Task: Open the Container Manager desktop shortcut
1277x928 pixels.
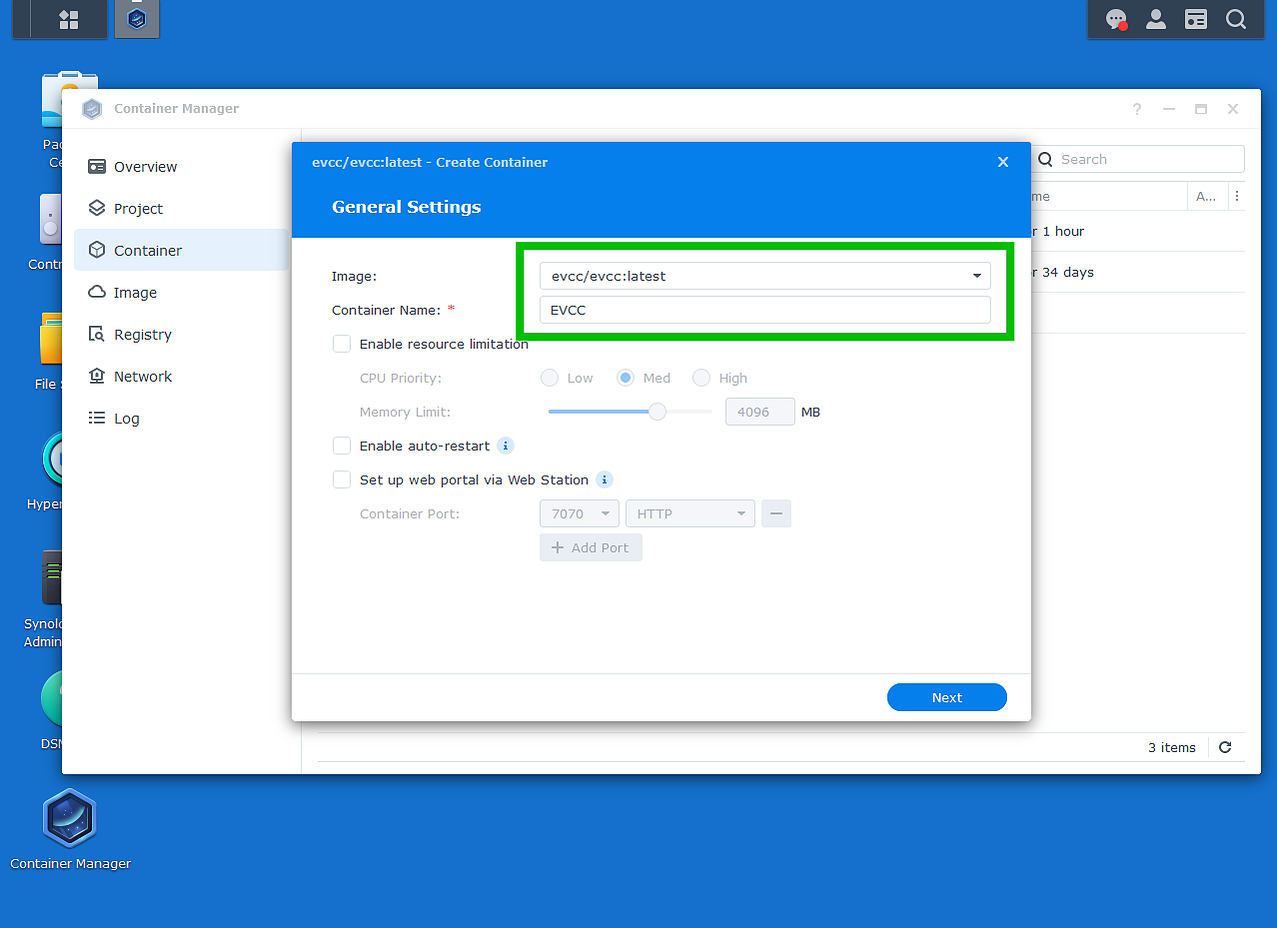Action: [70, 830]
